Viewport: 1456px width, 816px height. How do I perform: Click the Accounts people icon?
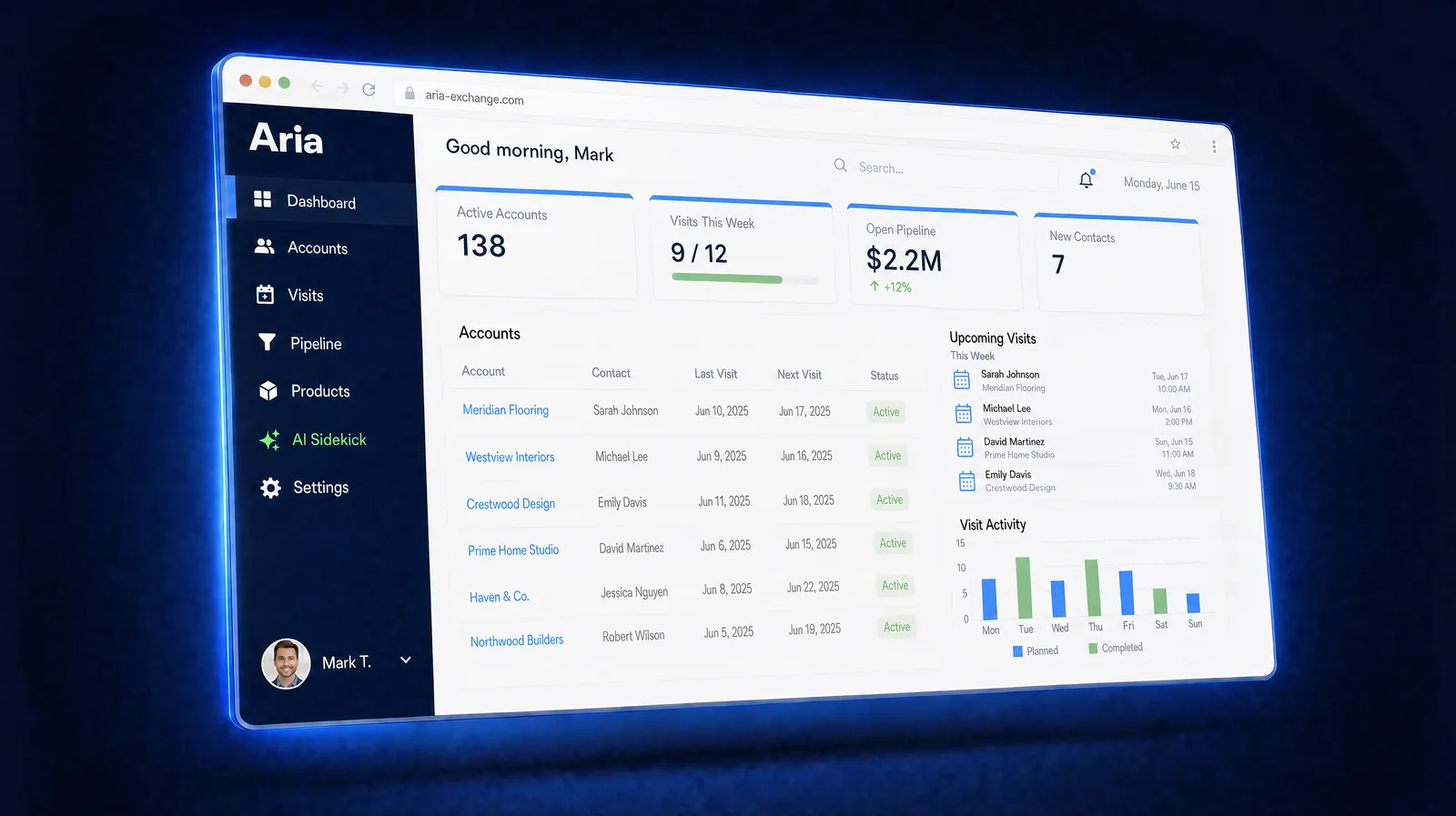[x=264, y=247]
